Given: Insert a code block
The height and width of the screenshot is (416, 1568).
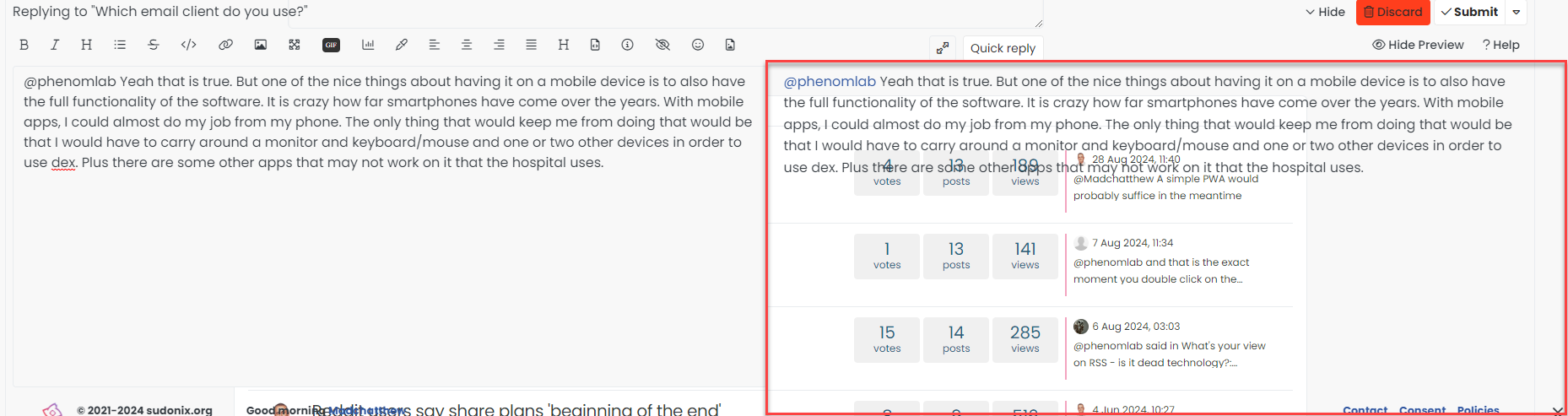Looking at the screenshot, I should coord(189,45).
